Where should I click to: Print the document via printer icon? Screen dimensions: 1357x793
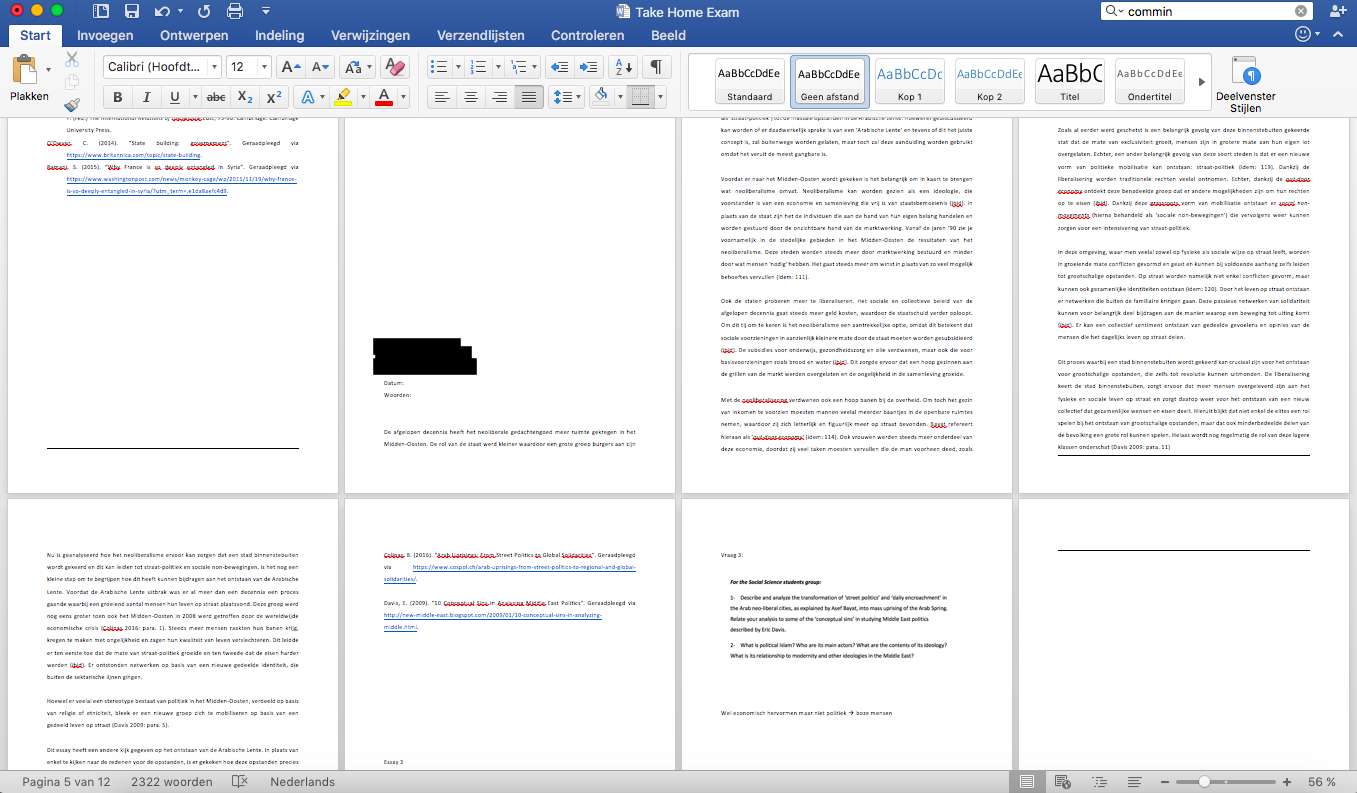coord(235,12)
